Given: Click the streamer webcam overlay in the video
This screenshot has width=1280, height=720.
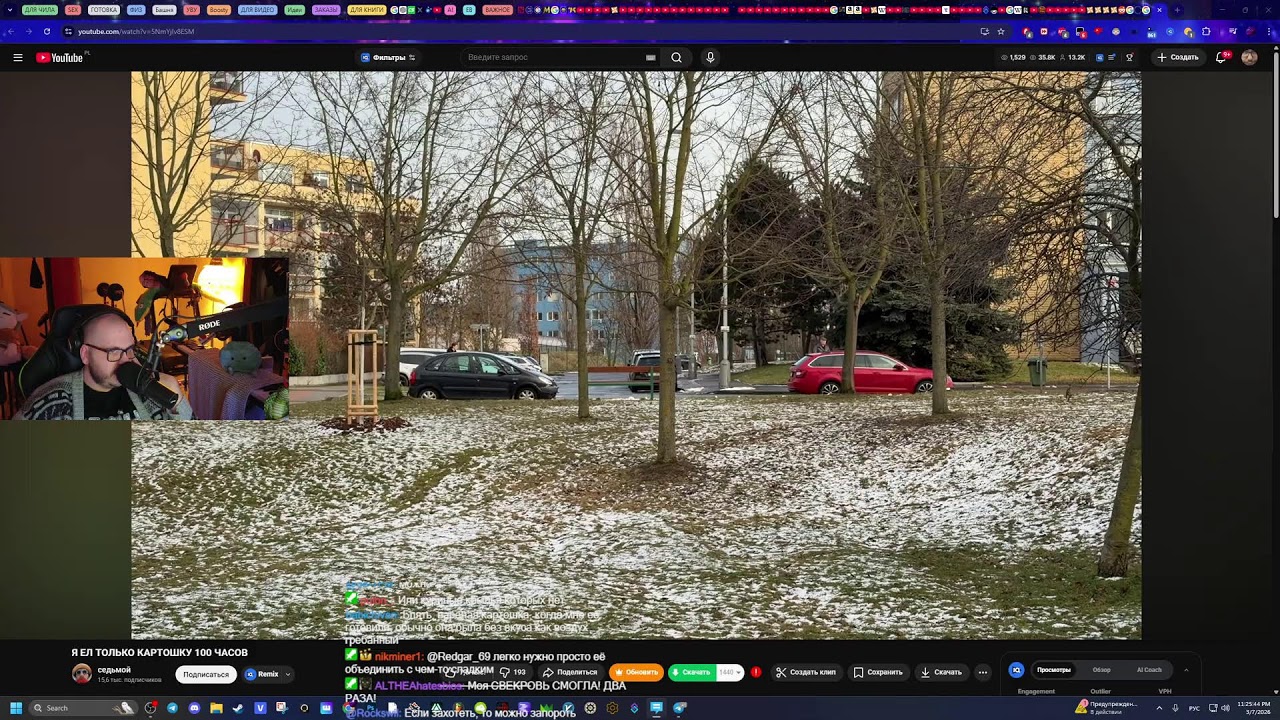Looking at the screenshot, I should pyautogui.click(x=144, y=338).
